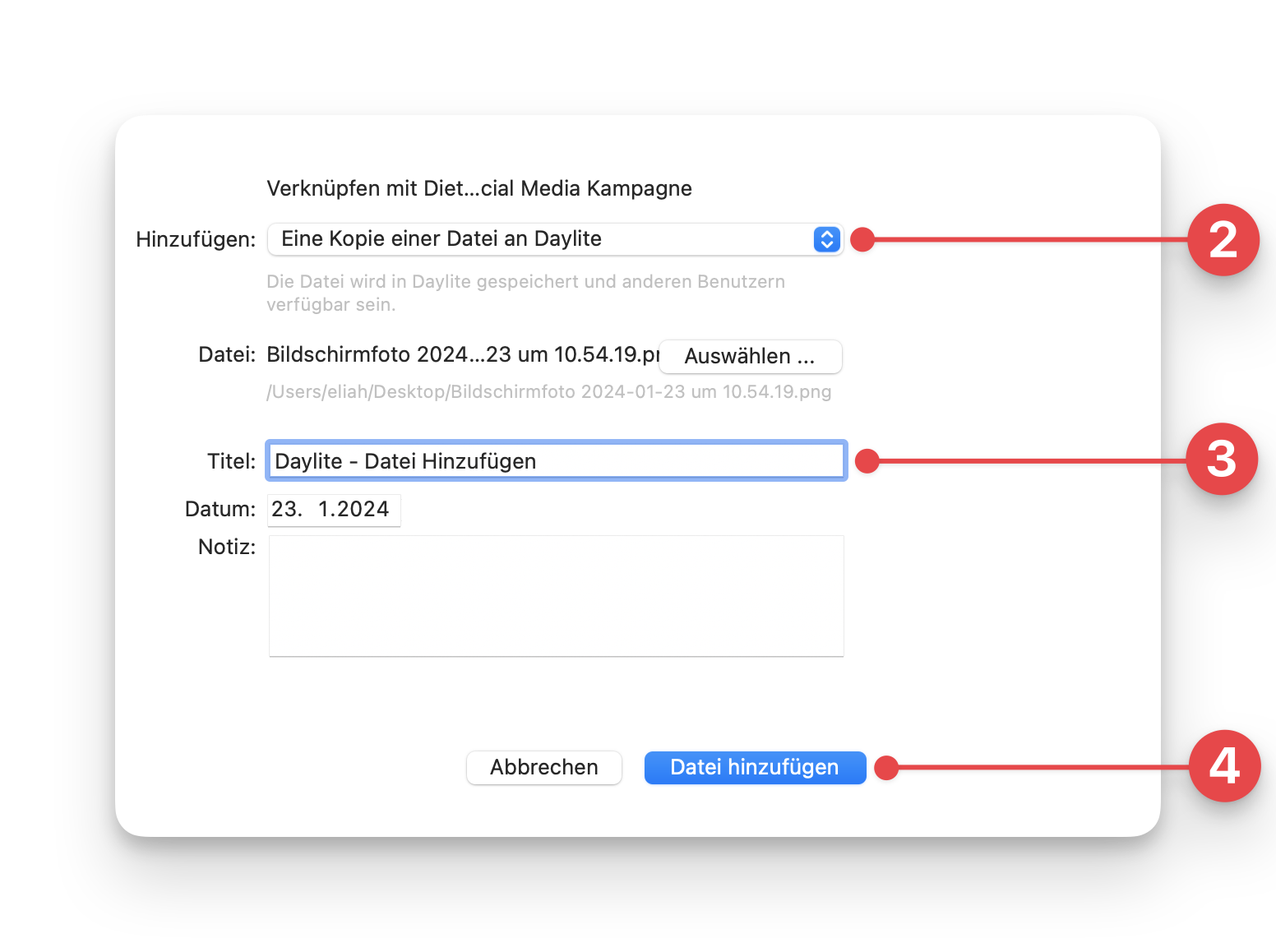Click the Titel label
1276x952 pixels.
(x=232, y=462)
